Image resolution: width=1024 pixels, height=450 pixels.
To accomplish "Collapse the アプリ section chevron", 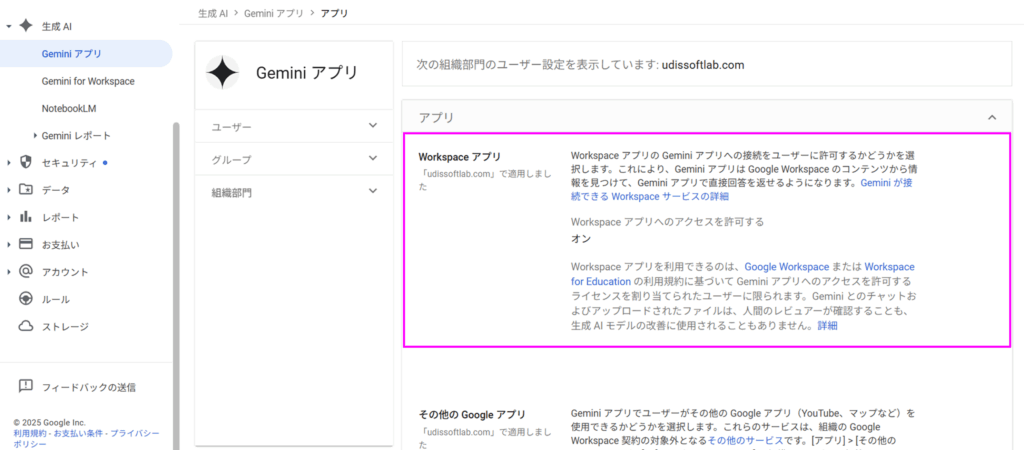I will [x=992, y=118].
